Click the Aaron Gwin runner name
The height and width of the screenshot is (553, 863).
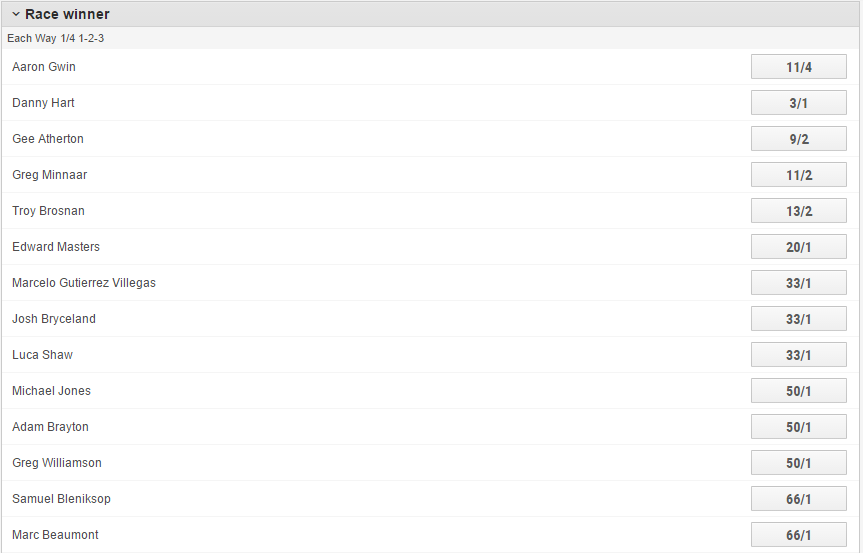tap(44, 67)
